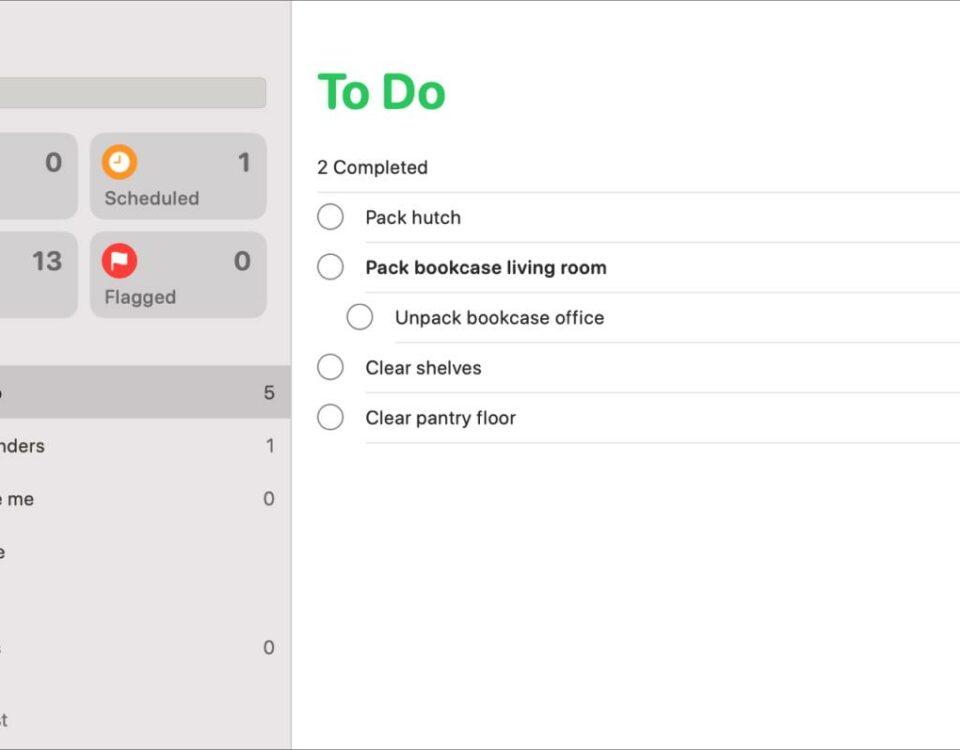This screenshot has height=750, width=960.
Task: Open the Scheduled smart list label
Action: pos(152,198)
